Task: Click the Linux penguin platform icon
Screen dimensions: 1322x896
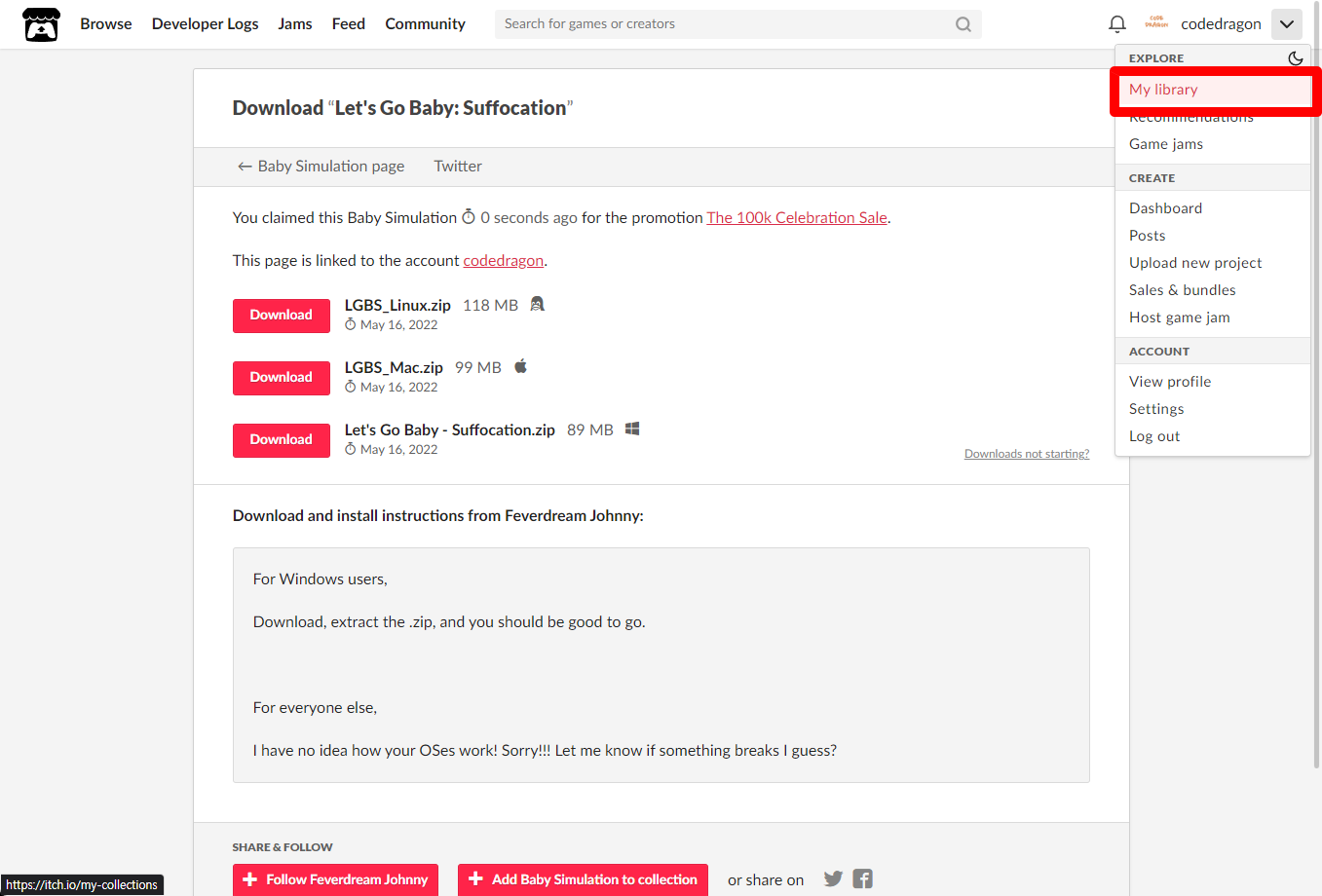Action: [537, 304]
